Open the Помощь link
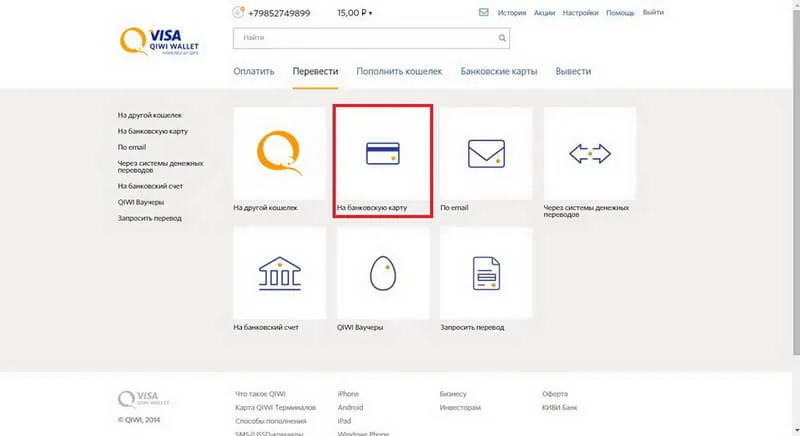The height and width of the screenshot is (436, 800). coord(620,13)
